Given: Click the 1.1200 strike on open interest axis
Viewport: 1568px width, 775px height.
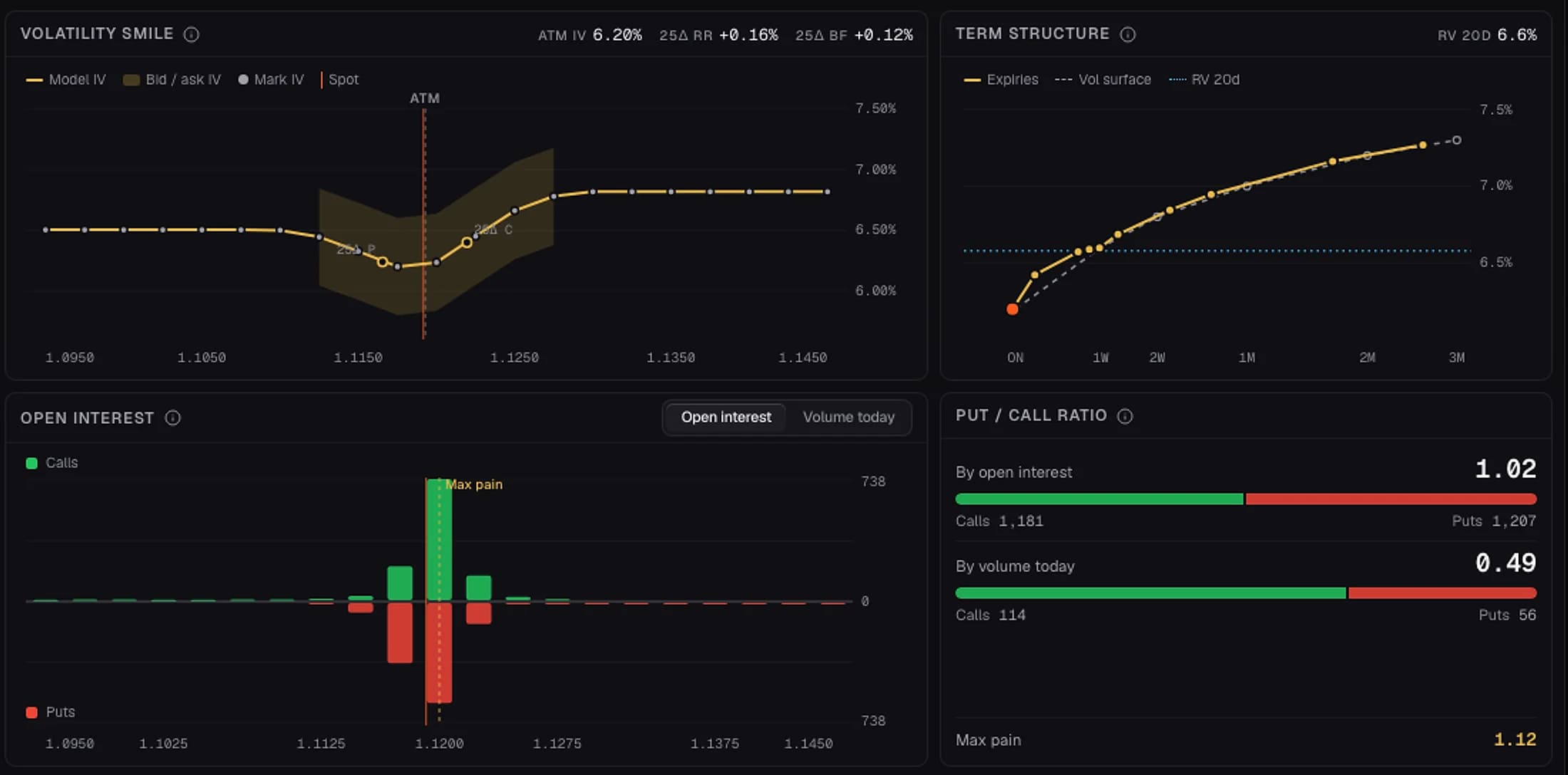Looking at the screenshot, I should [439, 744].
